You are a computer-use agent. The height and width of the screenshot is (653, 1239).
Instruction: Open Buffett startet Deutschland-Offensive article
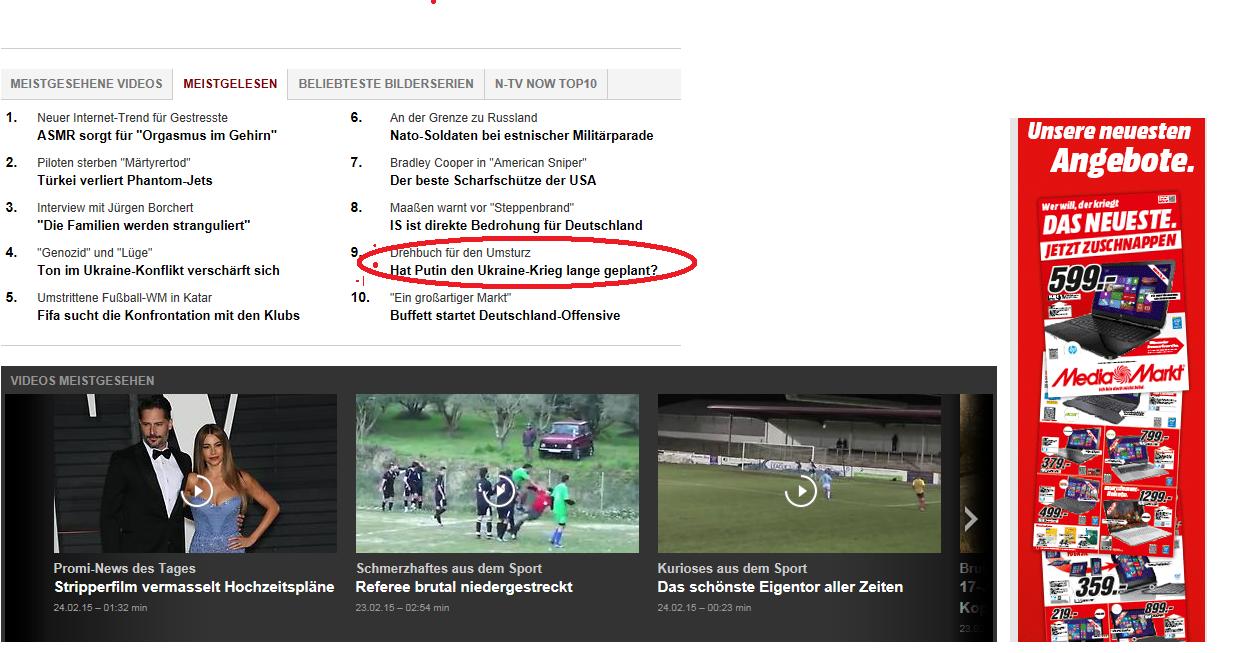(504, 315)
